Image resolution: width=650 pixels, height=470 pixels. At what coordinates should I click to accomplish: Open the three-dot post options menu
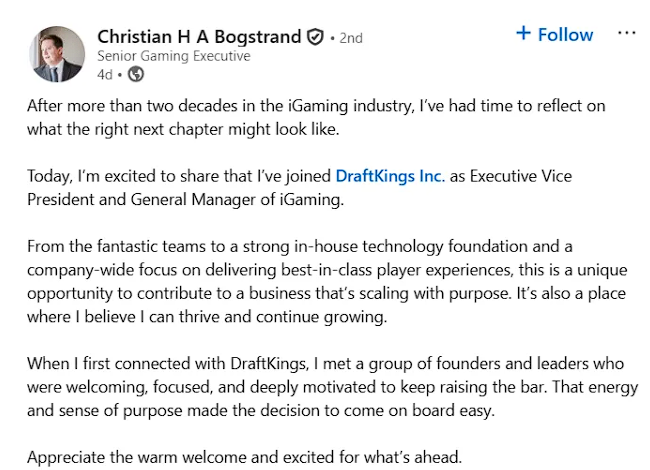point(627,33)
